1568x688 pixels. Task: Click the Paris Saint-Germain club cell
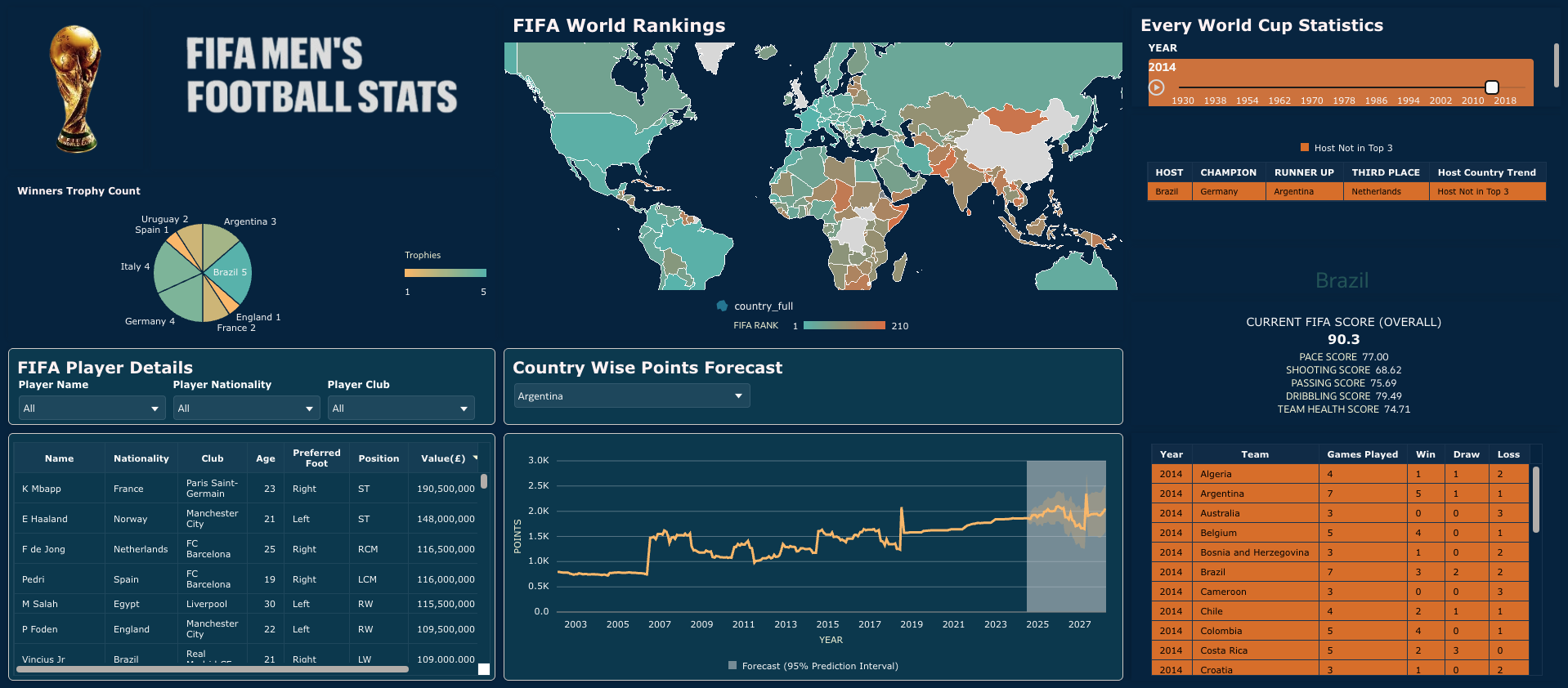212,488
